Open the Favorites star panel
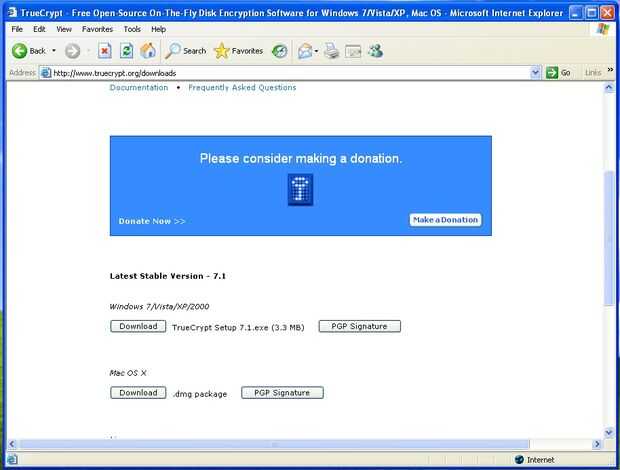The height and width of the screenshot is (470, 620). pos(238,51)
